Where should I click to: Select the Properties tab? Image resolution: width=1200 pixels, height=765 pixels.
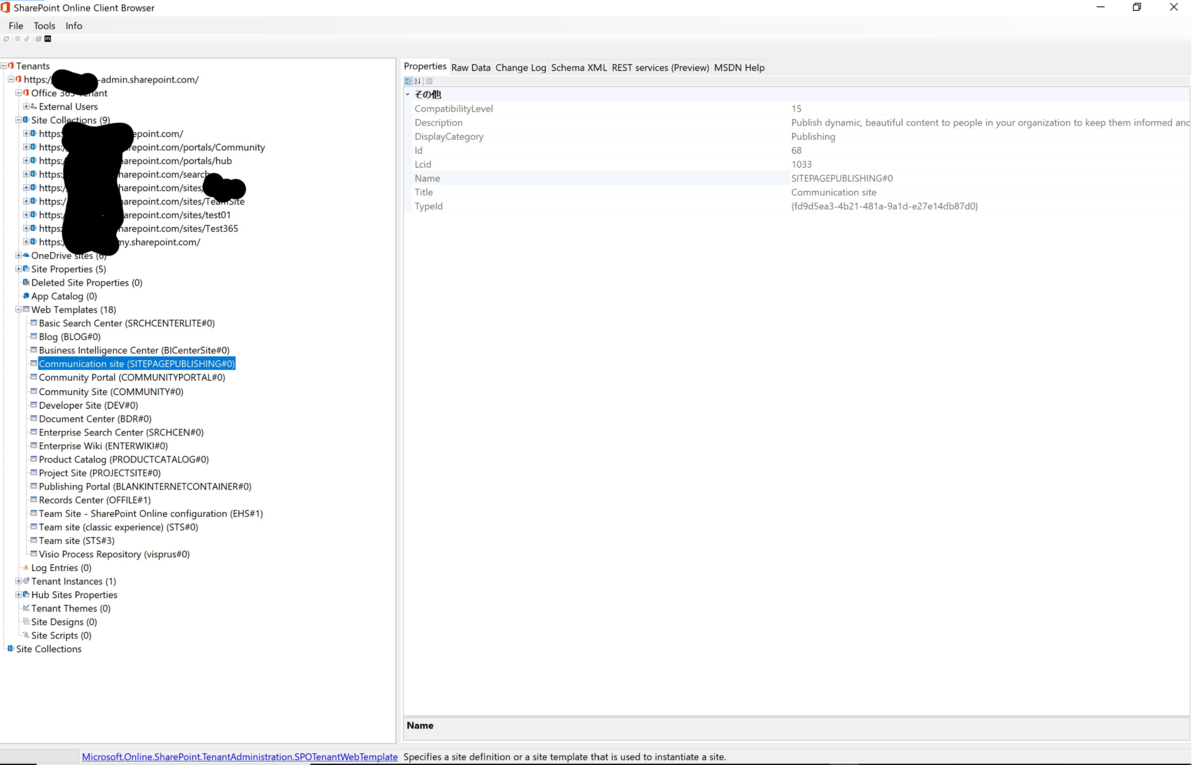click(x=425, y=67)
